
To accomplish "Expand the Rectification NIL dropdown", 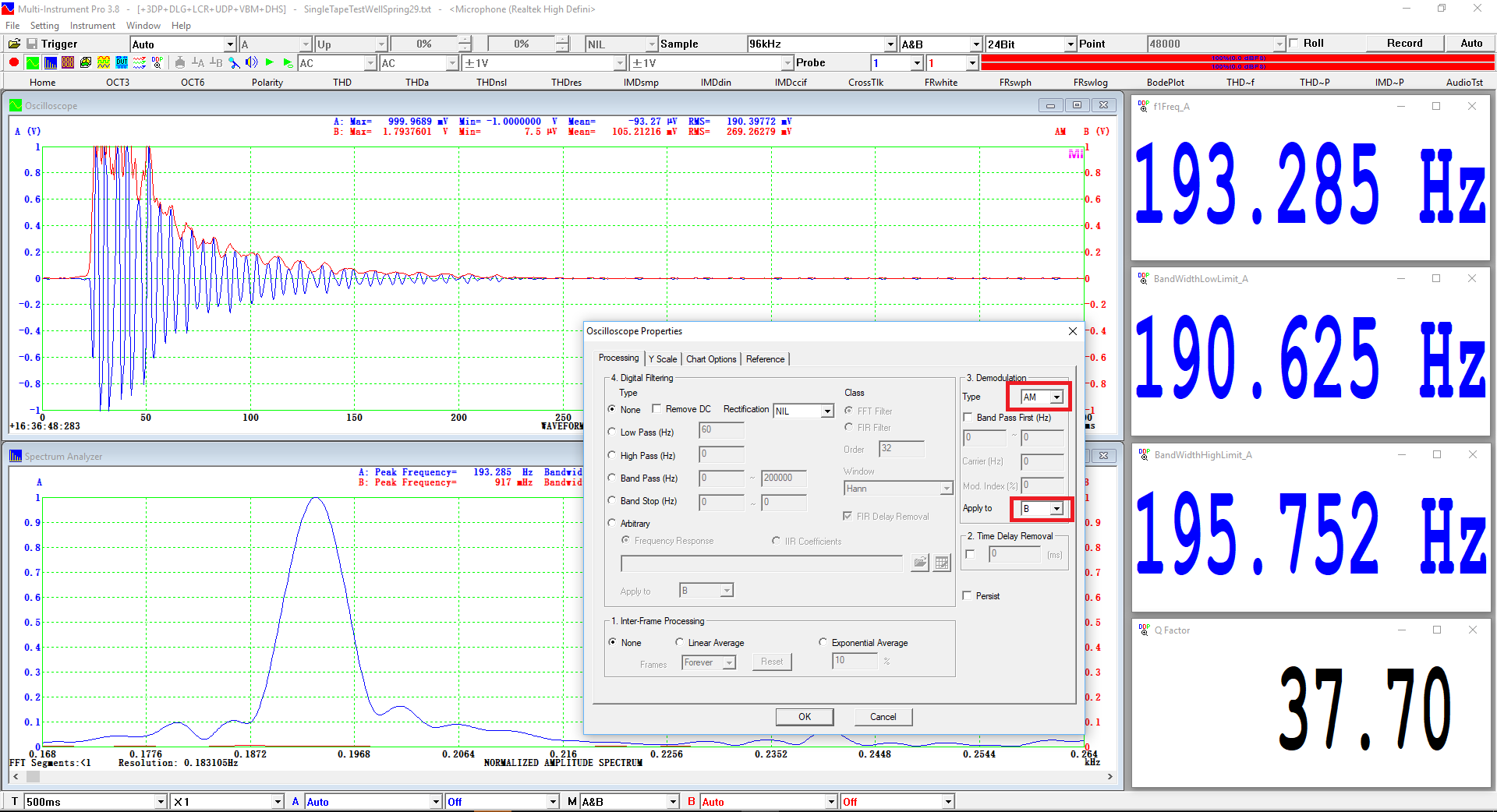I will 827,411.
